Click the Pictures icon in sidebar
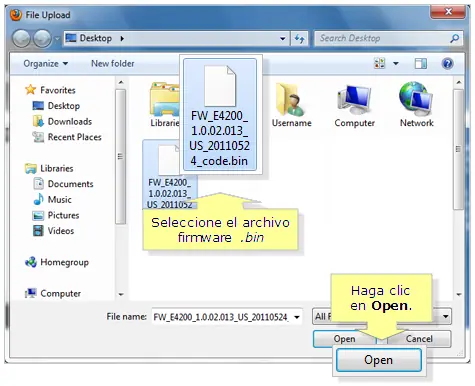The image size is (475, 386). click(x=38, y=215)
